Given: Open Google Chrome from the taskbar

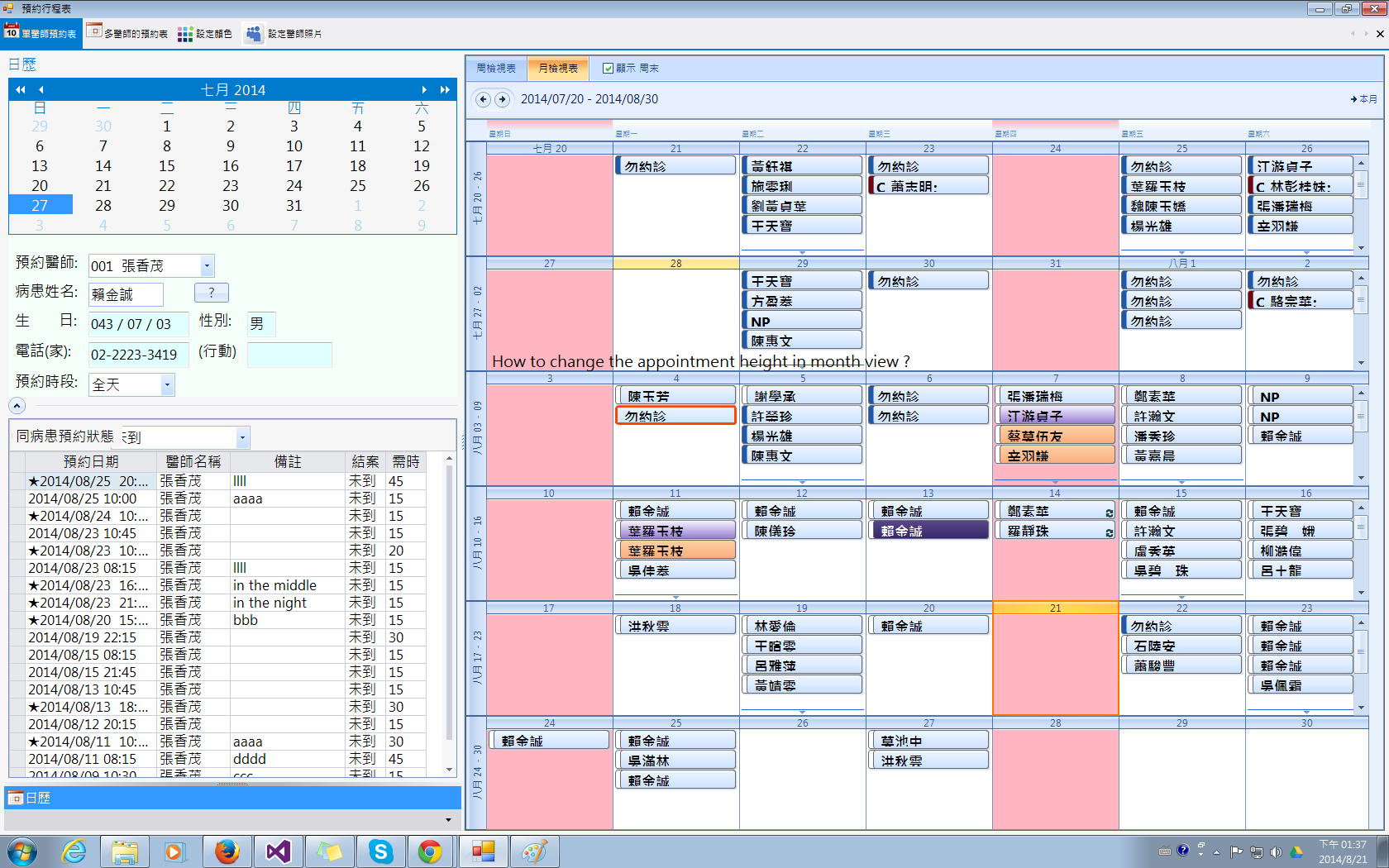Looking at the screenshot, I should (x=430, y=851).
